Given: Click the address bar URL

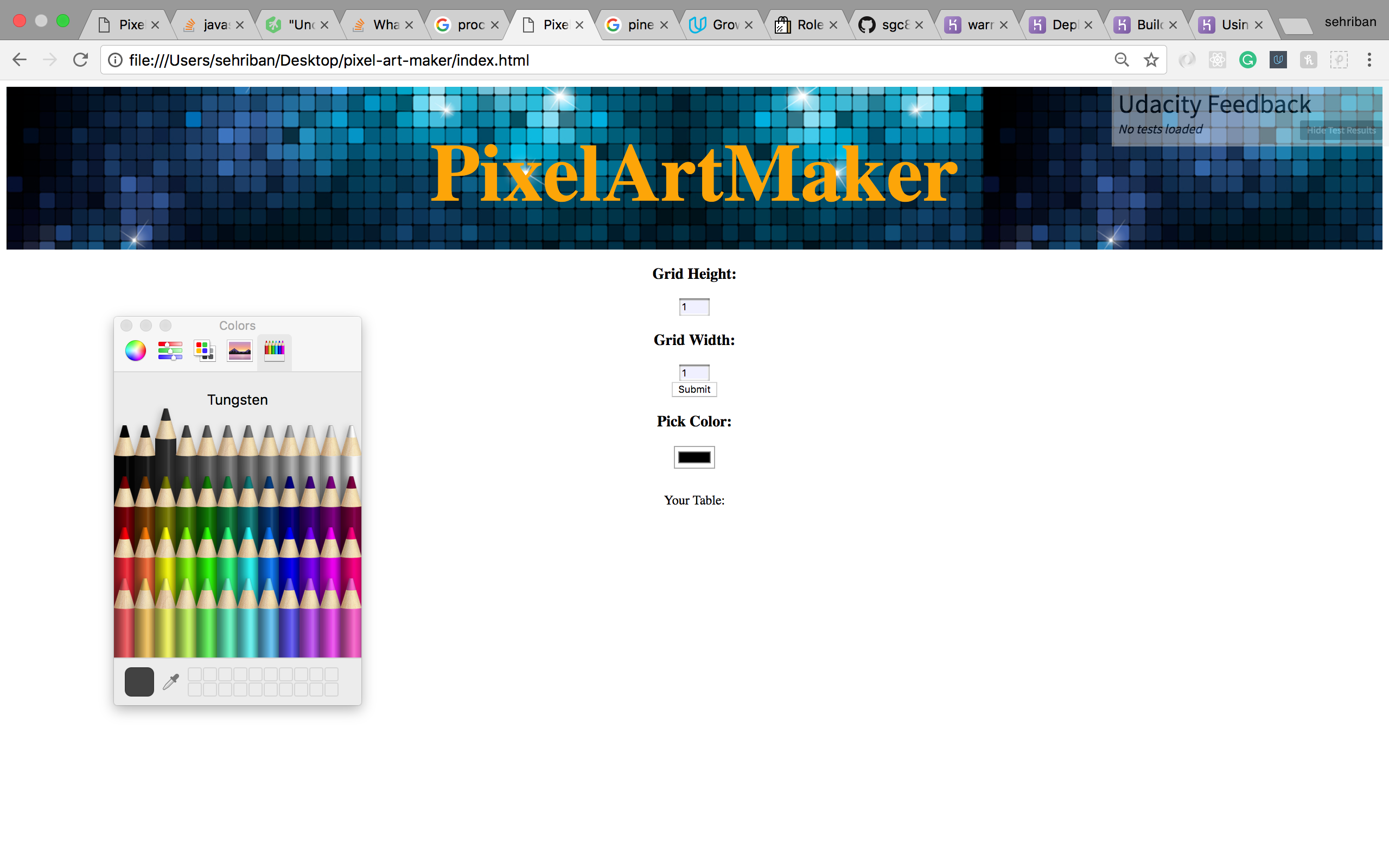Looking at the screenshot, I should [x=328, y=60].
